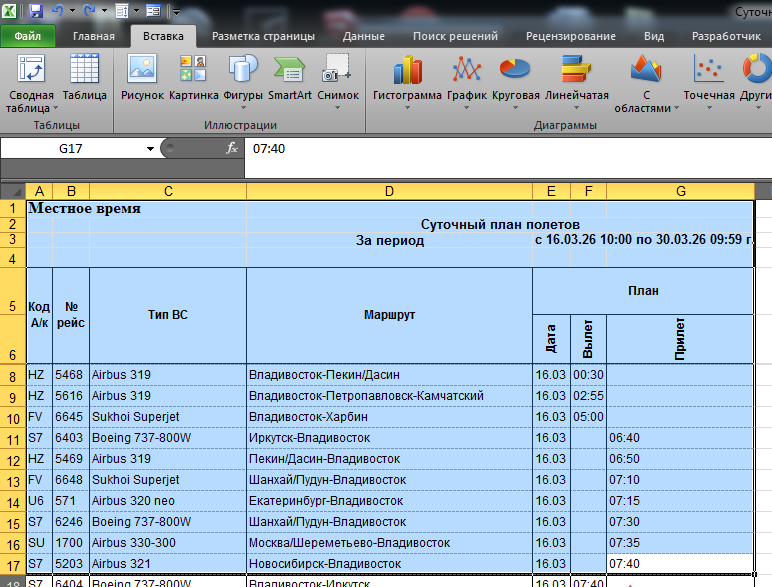Insert a Гистограмма column chart
Screen dimensions: 772x587
[x=407, y=81]
